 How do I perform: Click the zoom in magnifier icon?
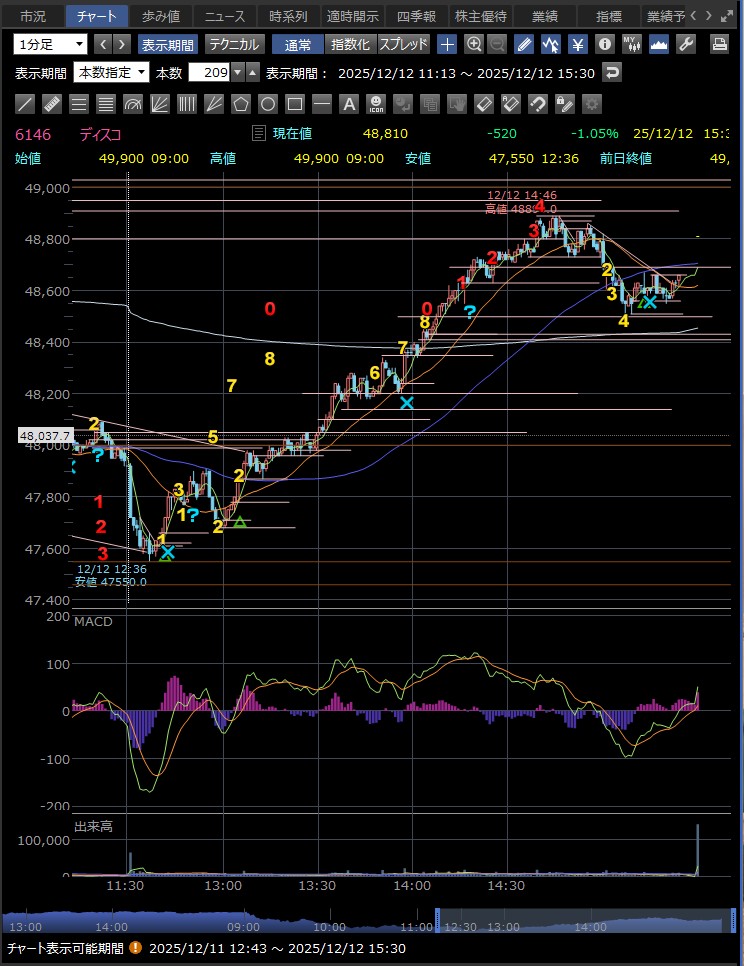click(474, 44)
